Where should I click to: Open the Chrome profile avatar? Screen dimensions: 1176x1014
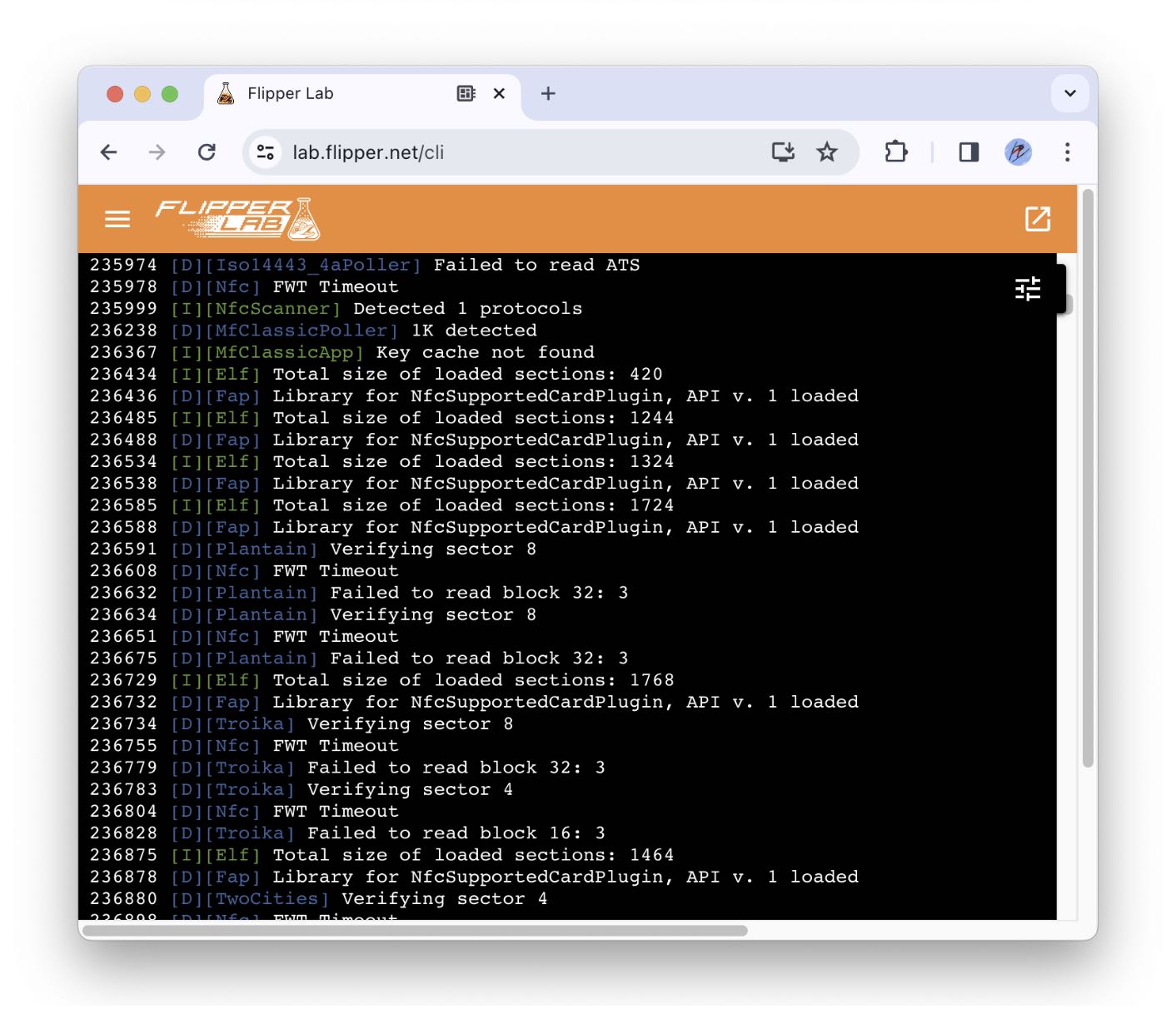click(x=1018, y=152)
